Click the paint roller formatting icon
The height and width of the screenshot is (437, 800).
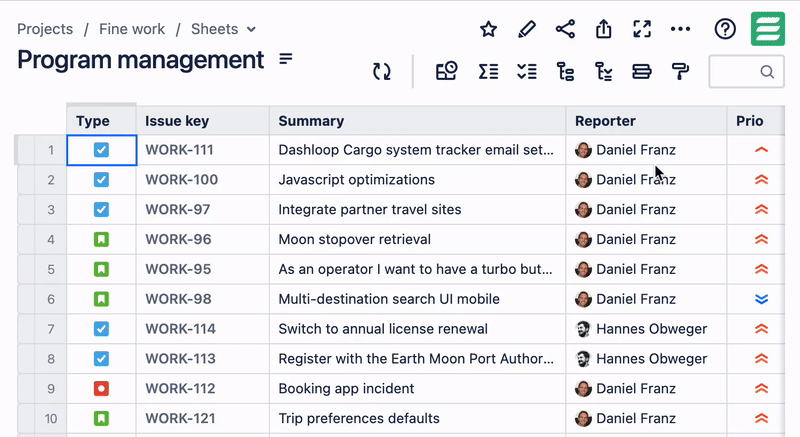click(x=680, y=71)
